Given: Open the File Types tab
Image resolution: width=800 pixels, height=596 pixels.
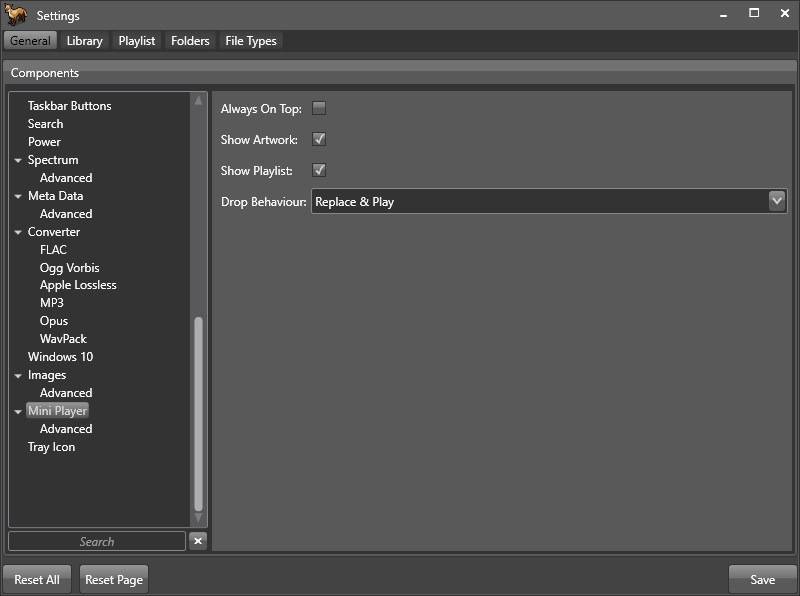Looking at the screenshot, I should pos(251,41).
